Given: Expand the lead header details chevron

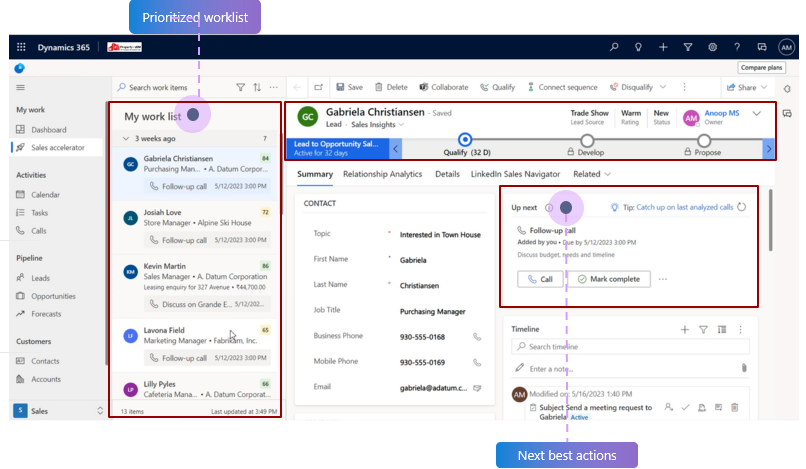Looking at the screenshot, I should tap(757, 114).
